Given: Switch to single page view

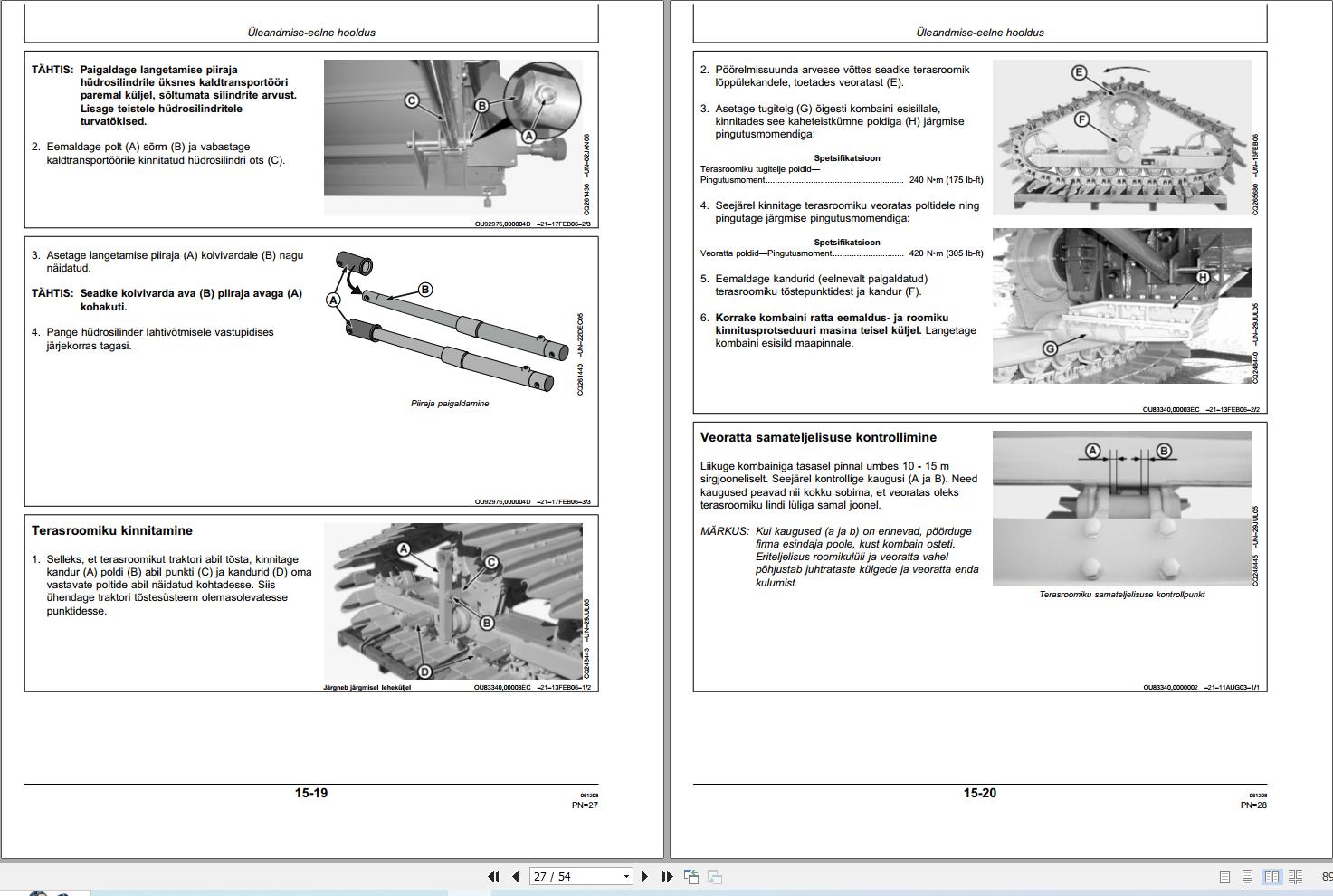Looking at the screenshot, I should (1224, 877).
